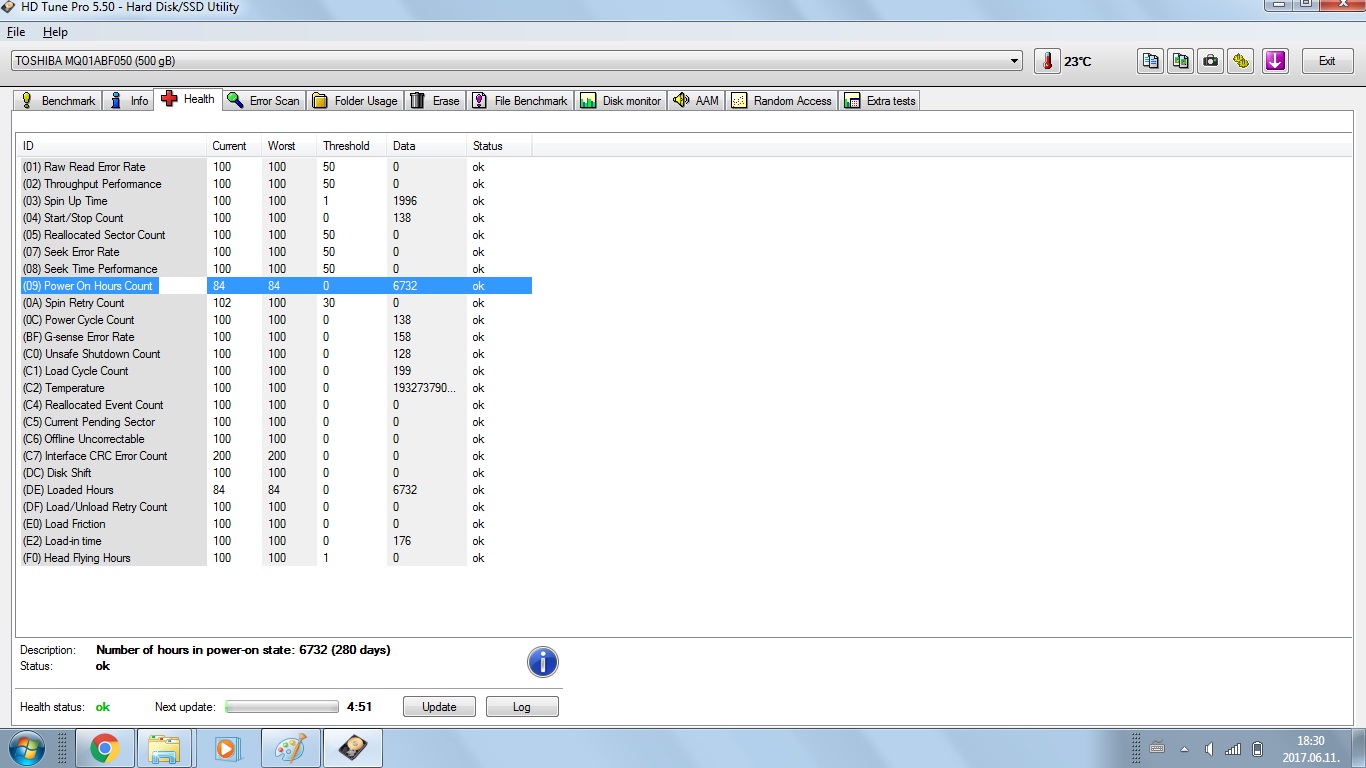Switch to the Extra tests tab

(880, 101)
